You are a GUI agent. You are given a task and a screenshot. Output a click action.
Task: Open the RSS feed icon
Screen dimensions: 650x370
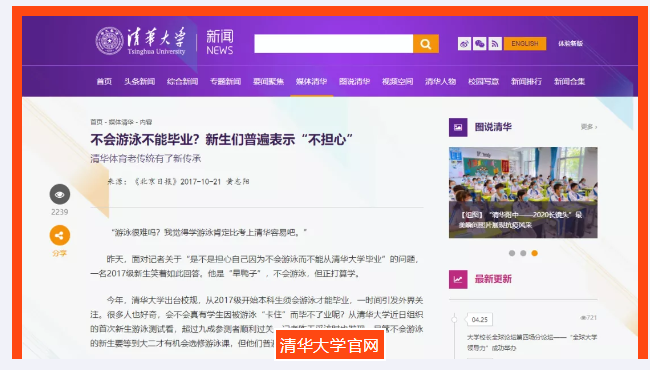(x=495, y=44)
